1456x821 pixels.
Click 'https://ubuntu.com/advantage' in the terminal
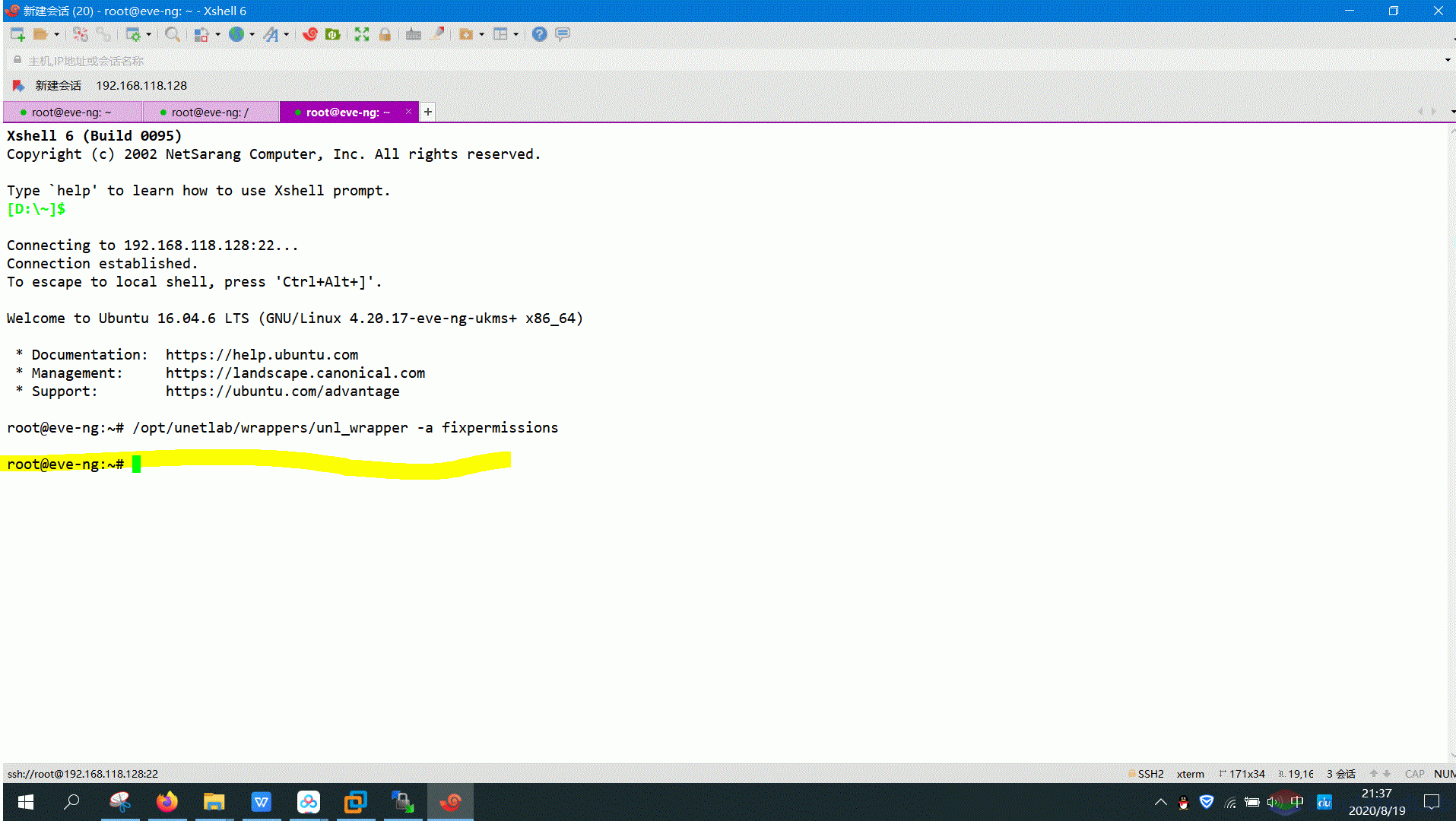coord(282,391)
